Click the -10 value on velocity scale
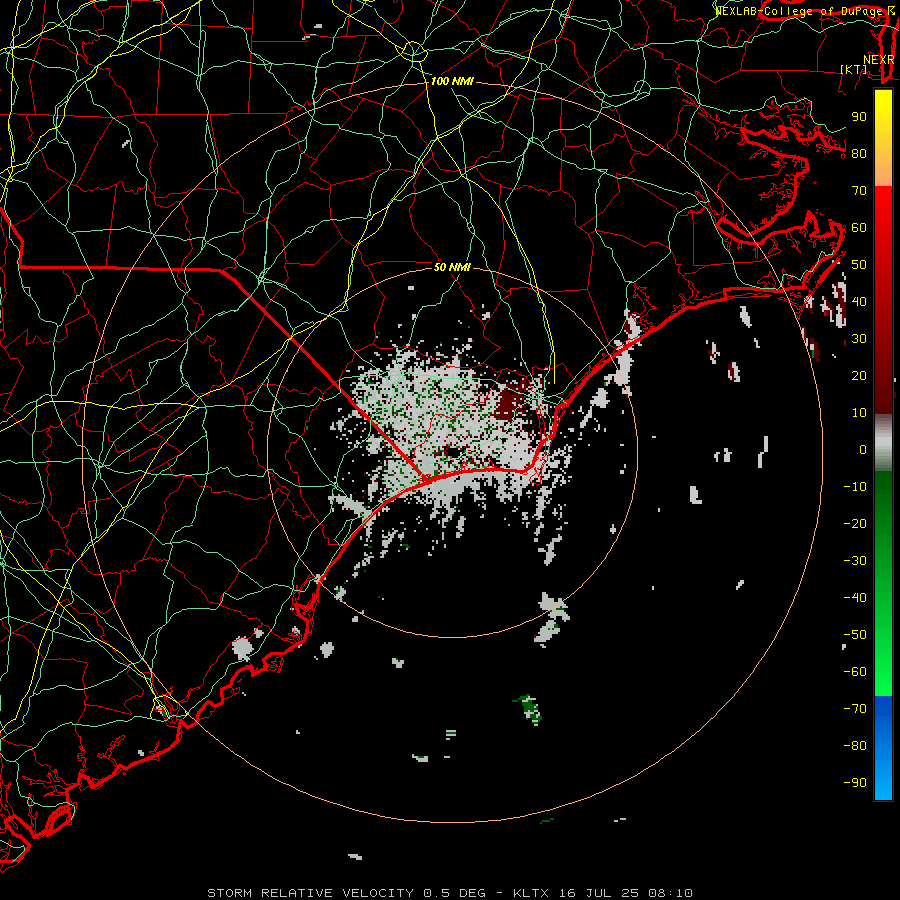 [855, 487]
